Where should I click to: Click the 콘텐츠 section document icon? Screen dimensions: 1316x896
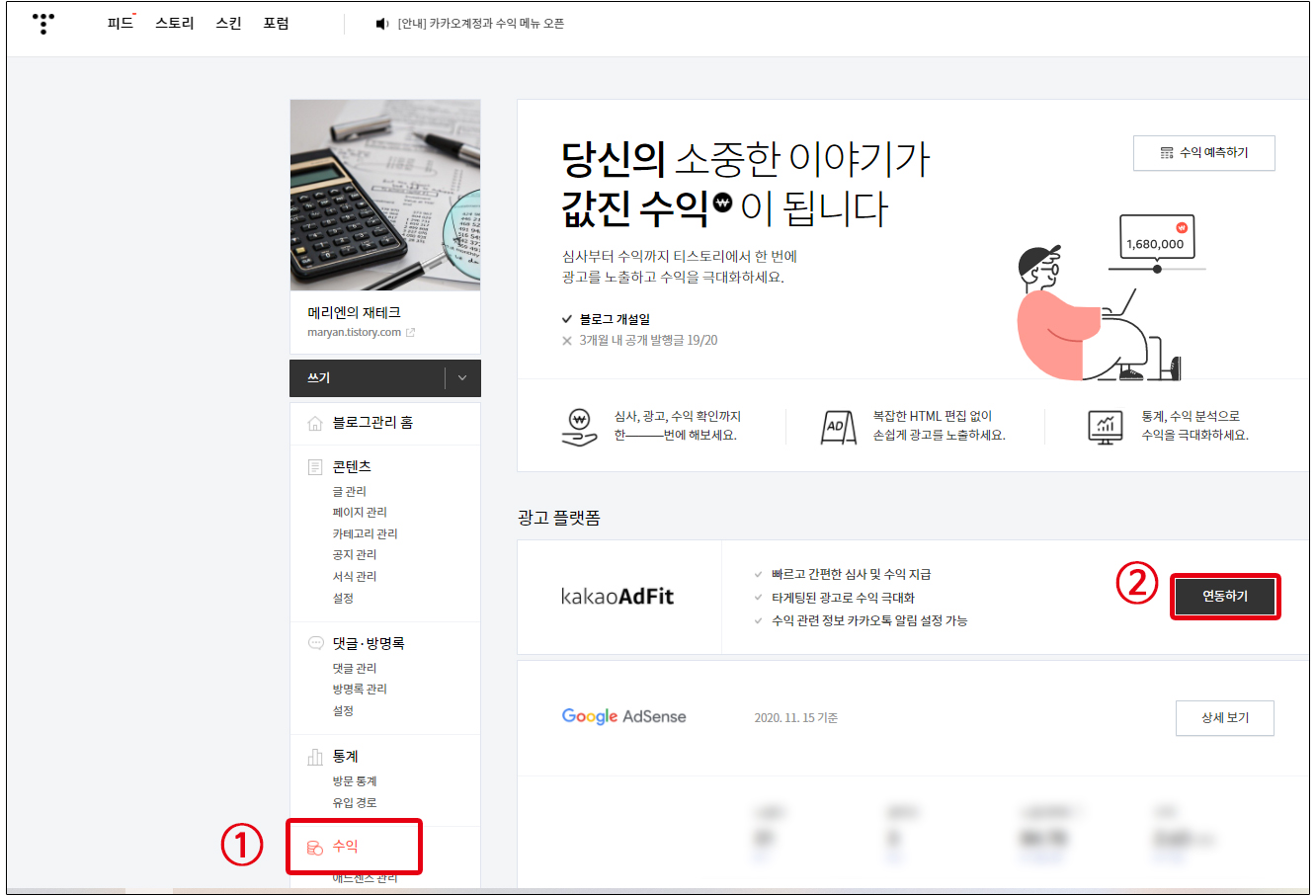pyautogui.click(x=315, y=467)
